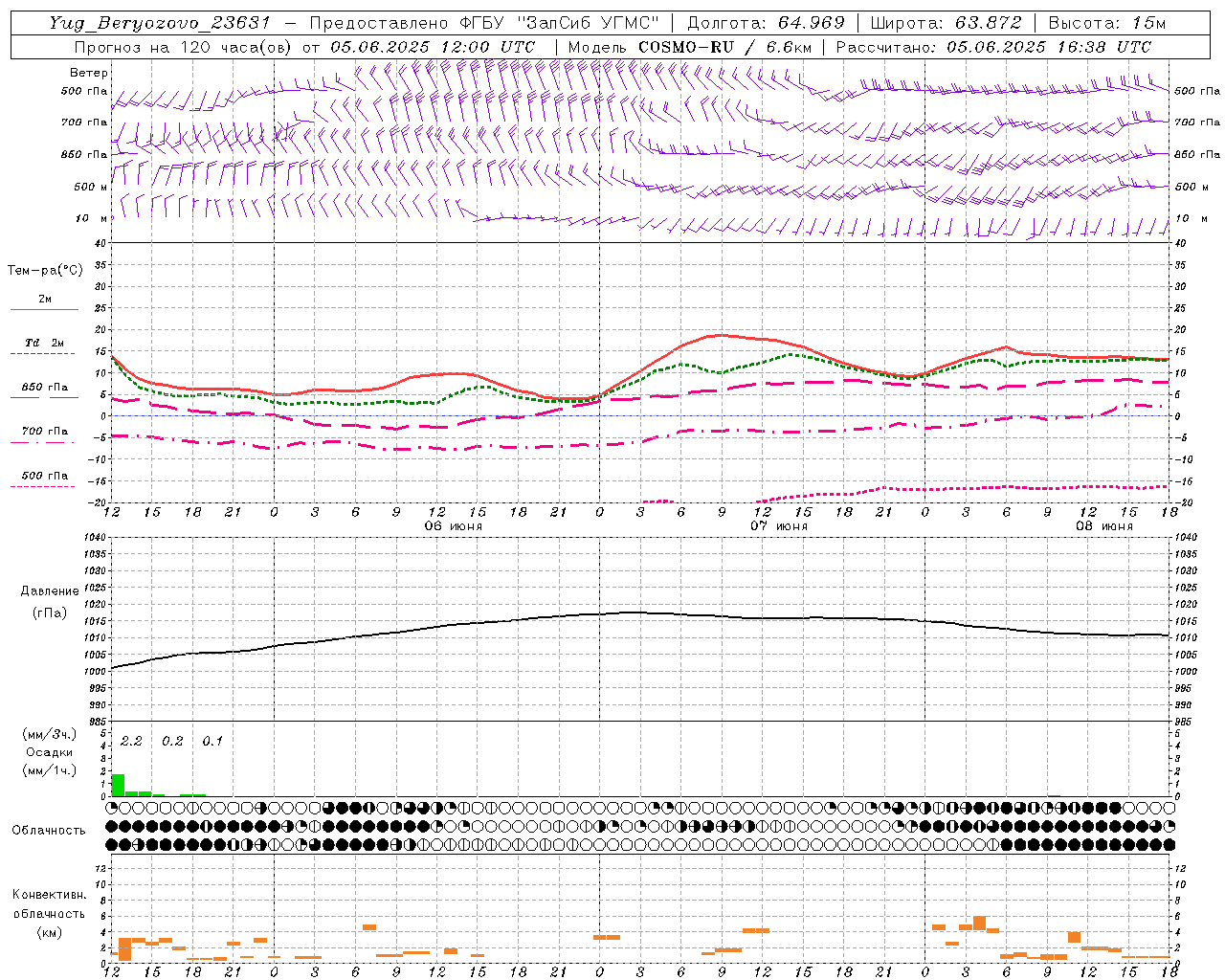Click the '(мм/3ч.)' precipitation unit label

point(50,735)
